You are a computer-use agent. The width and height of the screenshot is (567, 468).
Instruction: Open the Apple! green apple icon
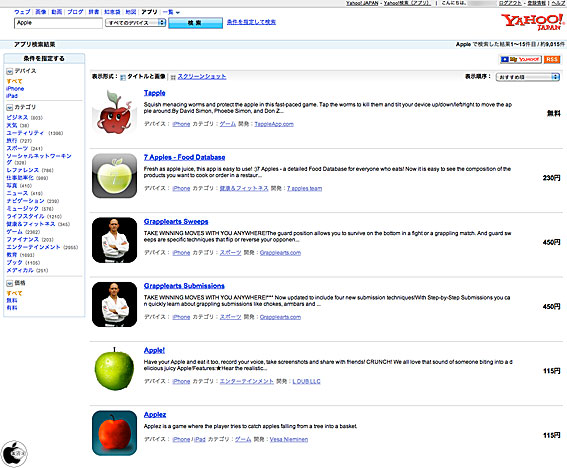click(114, 369)
